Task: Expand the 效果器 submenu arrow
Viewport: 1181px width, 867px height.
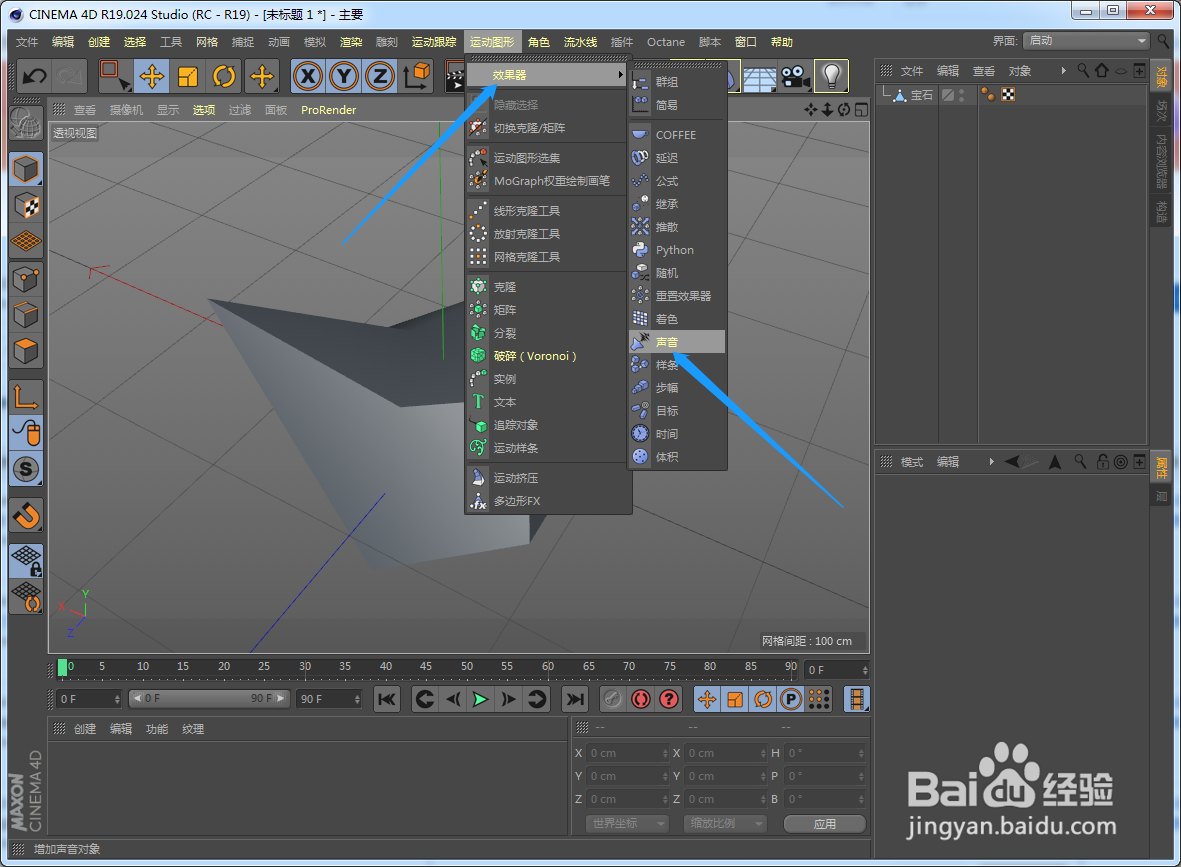Action: (621, 75)
